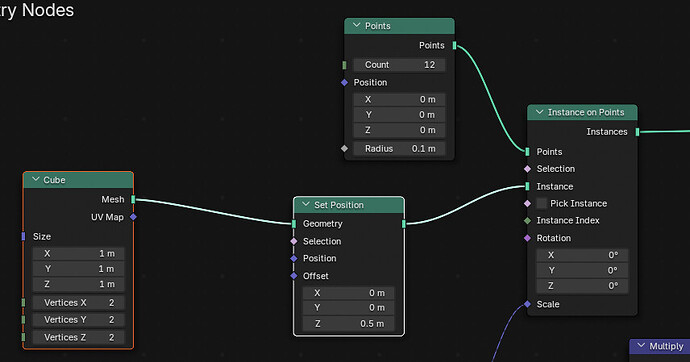Viewport: 690px width, 362px height.
Task: Click the Vertices X value field
Action: coord(78,303)
